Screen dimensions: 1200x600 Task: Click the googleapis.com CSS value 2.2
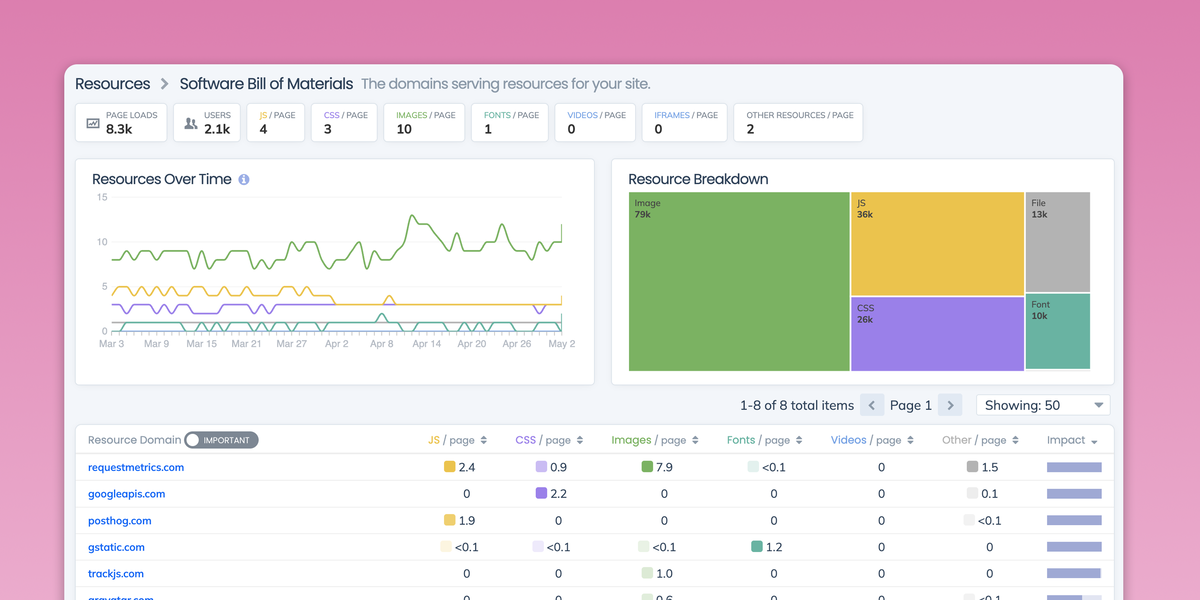click(x=558, y=494)
